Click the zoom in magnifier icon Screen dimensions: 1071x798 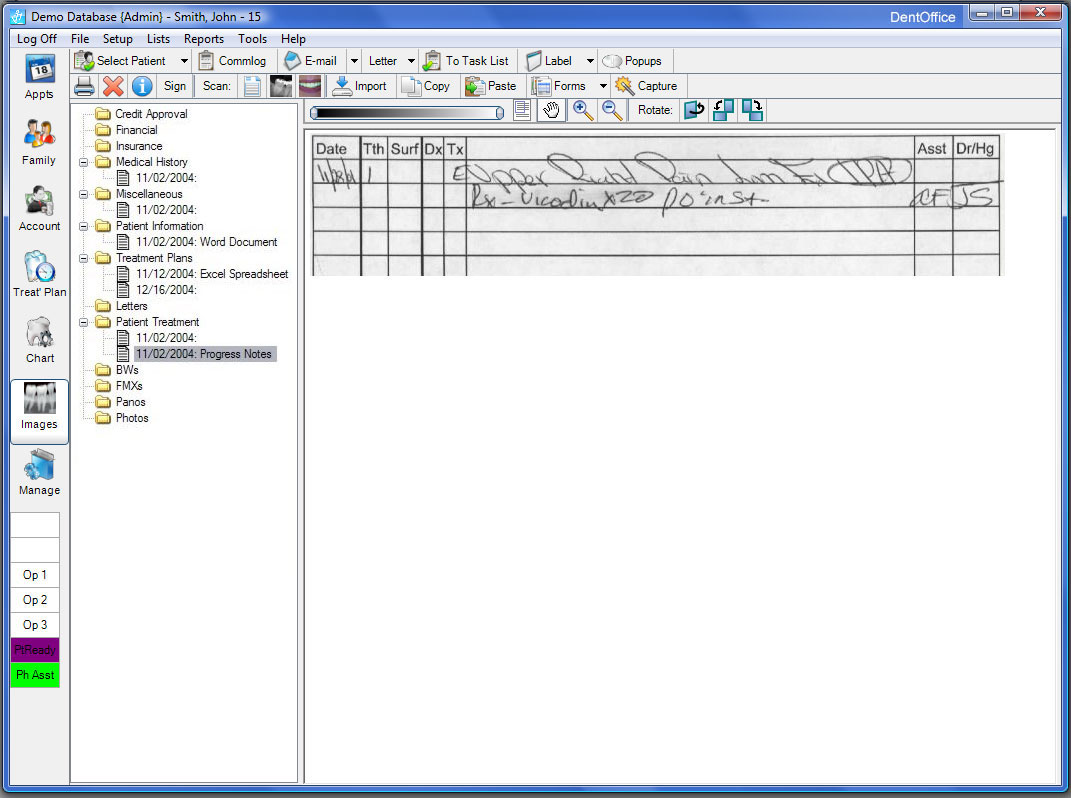coord(583,110)
